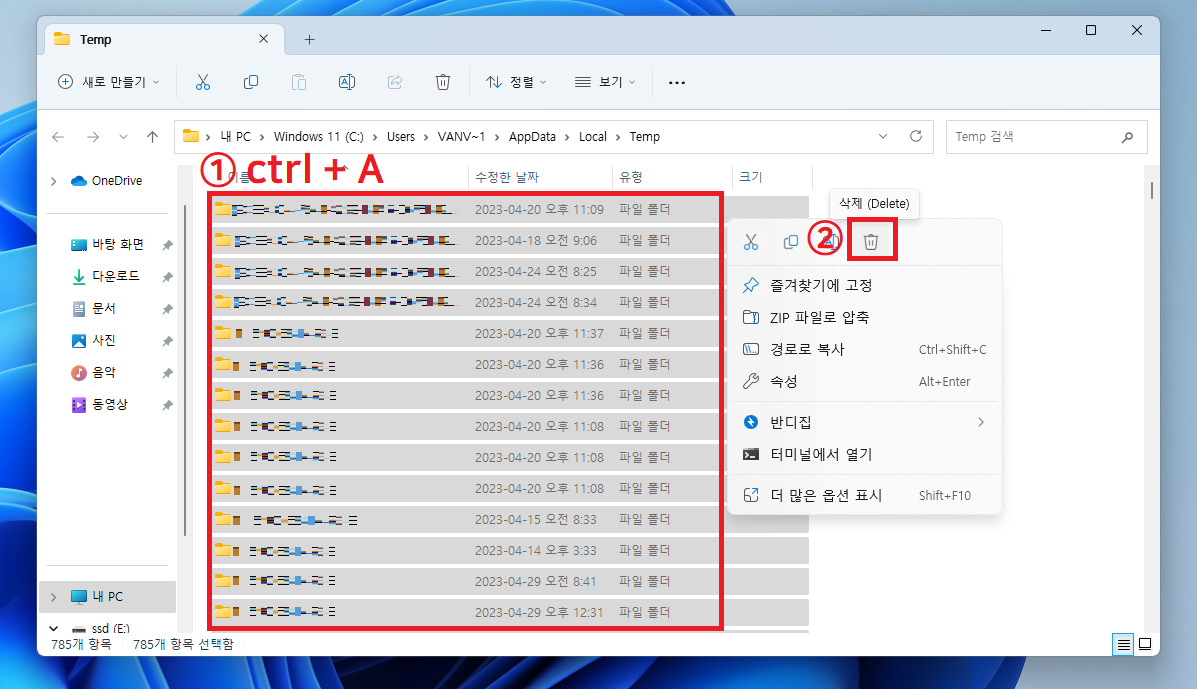Click 새로 만들기 to create a new item

click(107, 82)
